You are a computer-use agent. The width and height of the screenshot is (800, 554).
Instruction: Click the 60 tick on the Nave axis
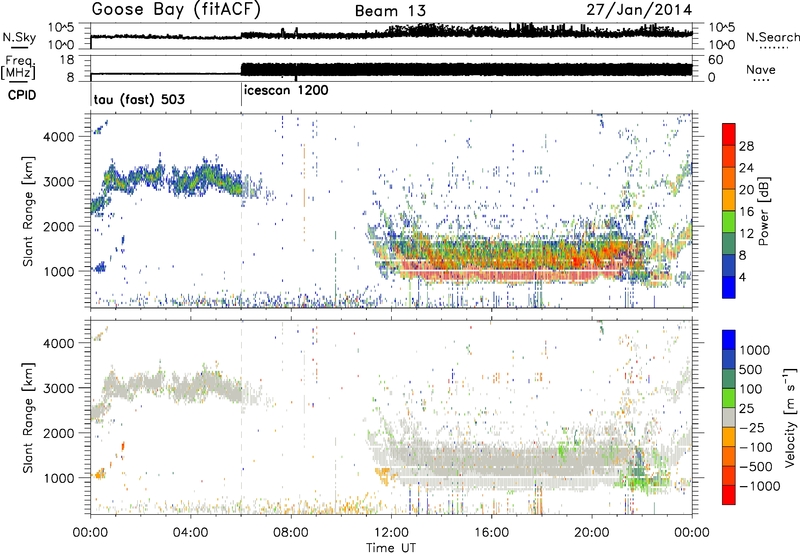tap(716, 60)
